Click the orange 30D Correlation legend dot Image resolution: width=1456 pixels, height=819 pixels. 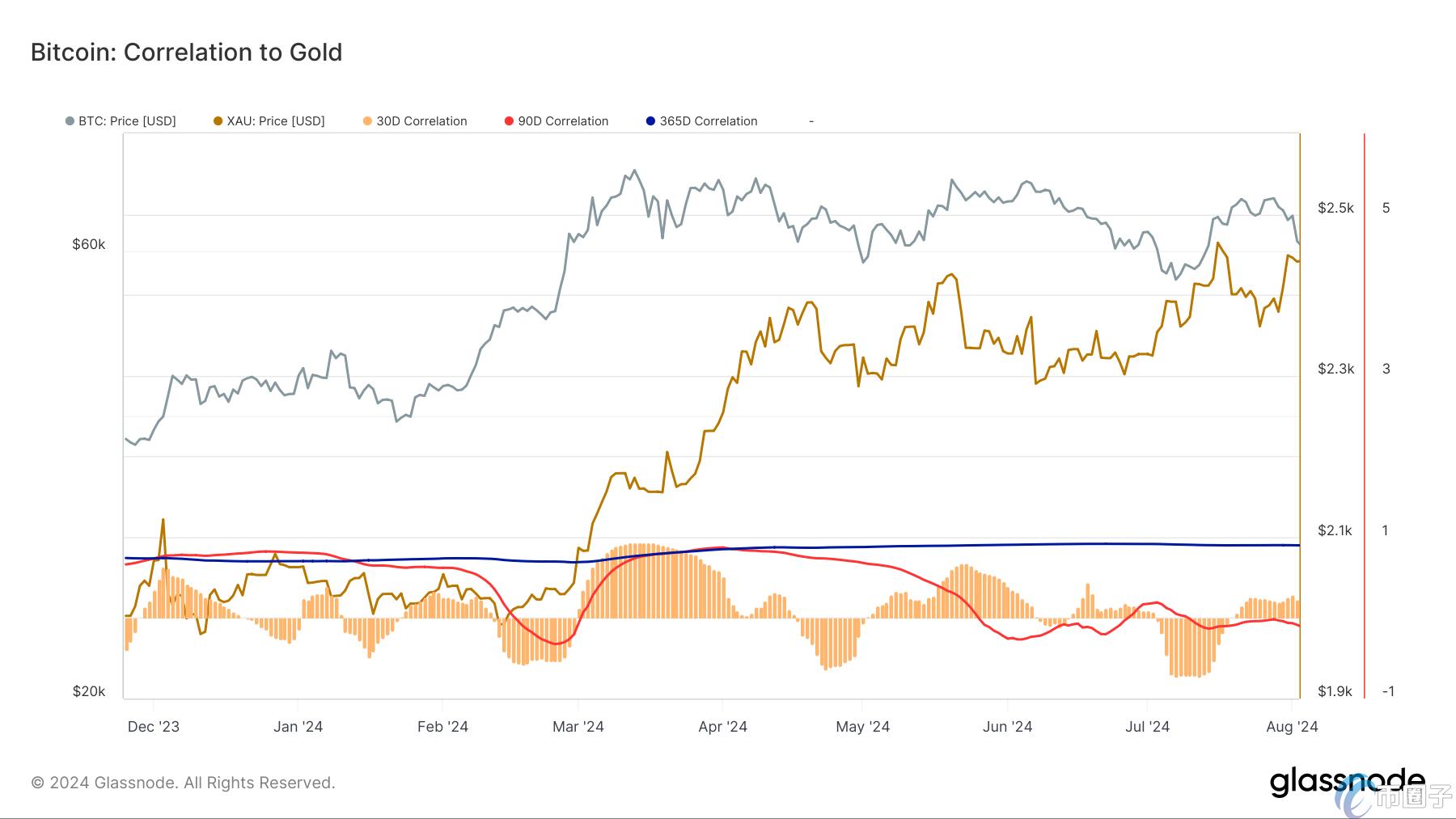click(x=368, y=121)
